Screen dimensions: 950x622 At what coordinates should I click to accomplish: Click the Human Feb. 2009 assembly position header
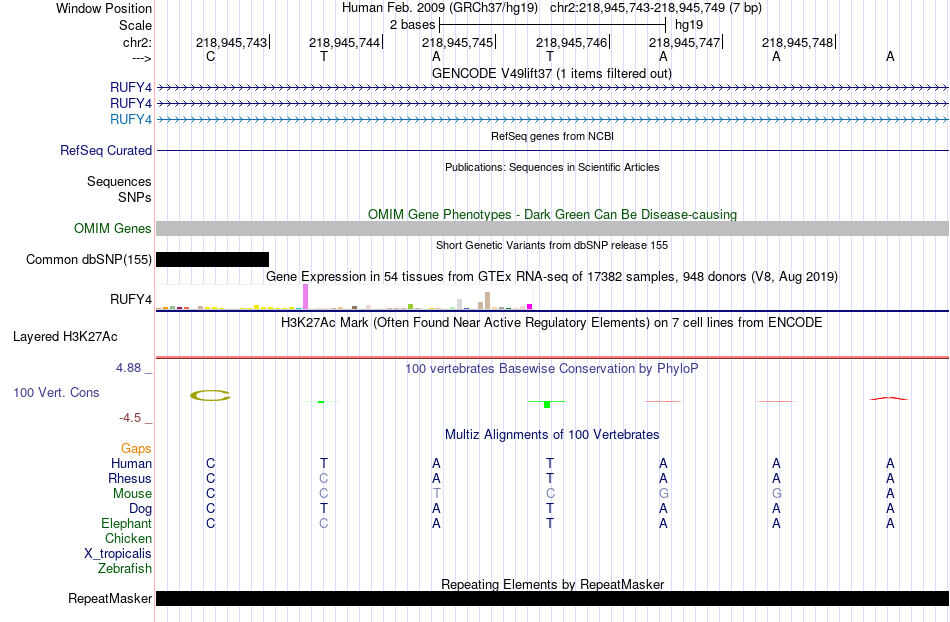552,8
